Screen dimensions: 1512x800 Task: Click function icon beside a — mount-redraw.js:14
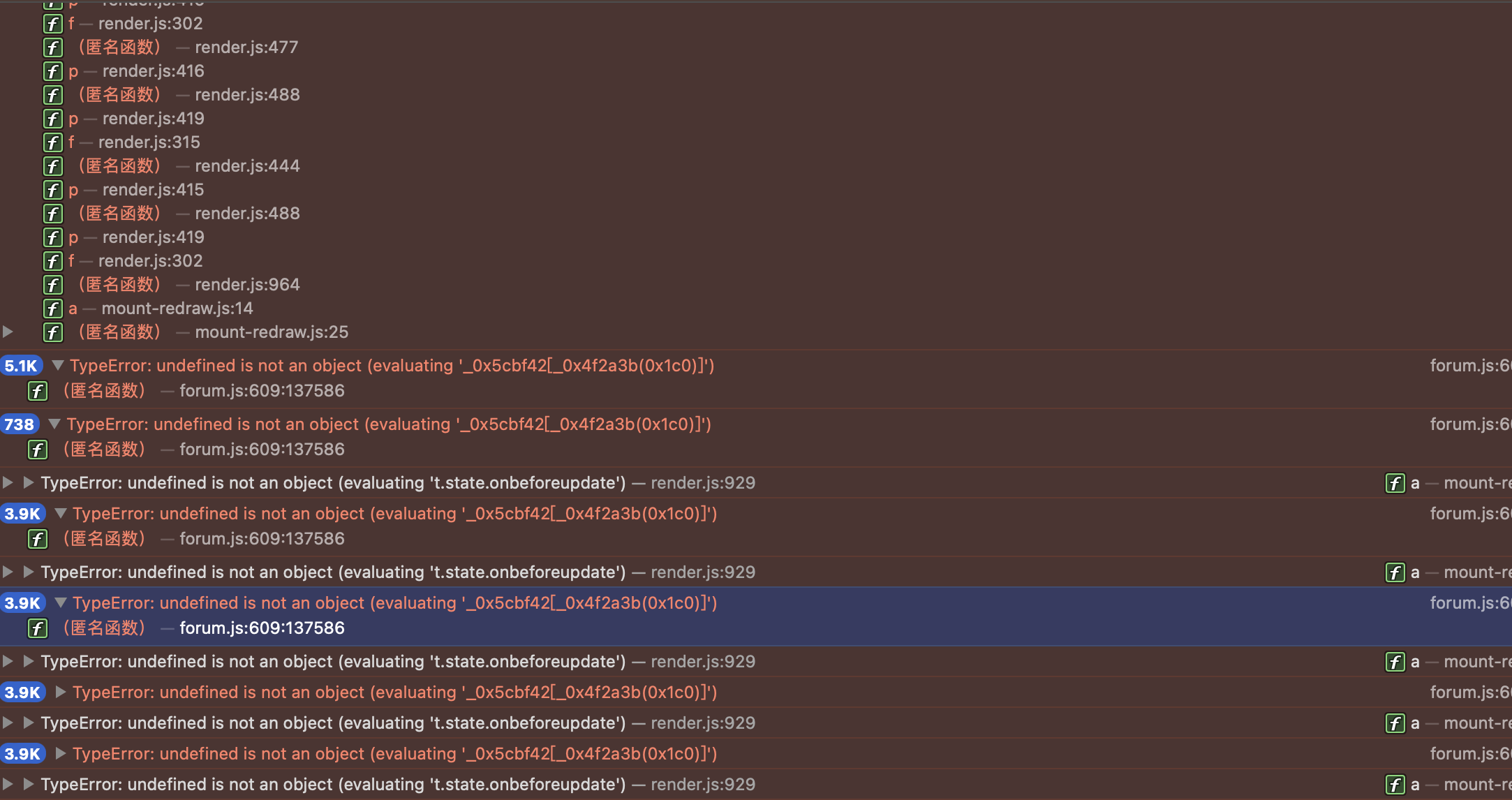pos(53,309)
